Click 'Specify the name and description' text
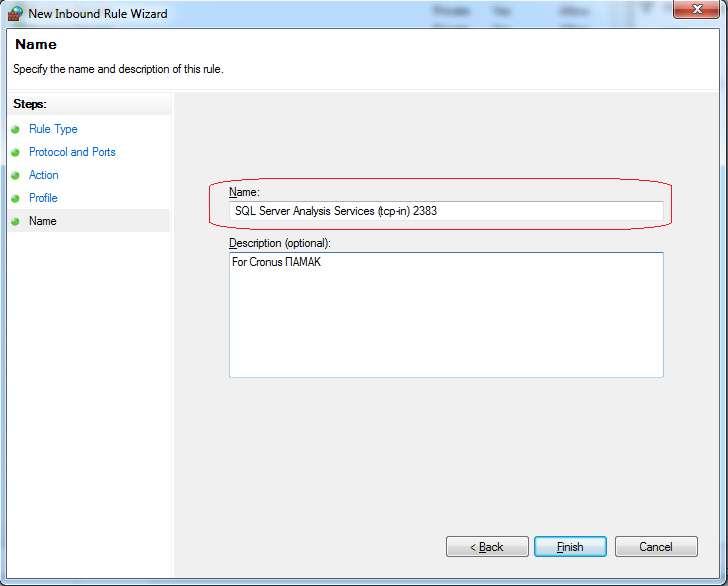The width and height of the screenshot is (728, 586). pos(118,69)
